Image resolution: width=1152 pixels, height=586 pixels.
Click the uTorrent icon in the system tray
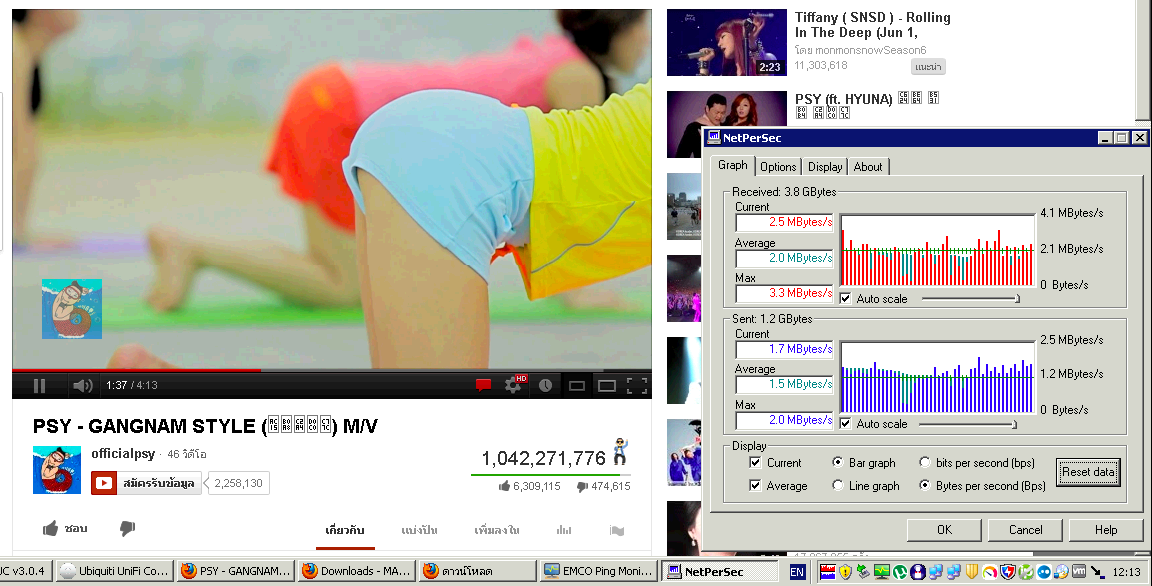900,572
